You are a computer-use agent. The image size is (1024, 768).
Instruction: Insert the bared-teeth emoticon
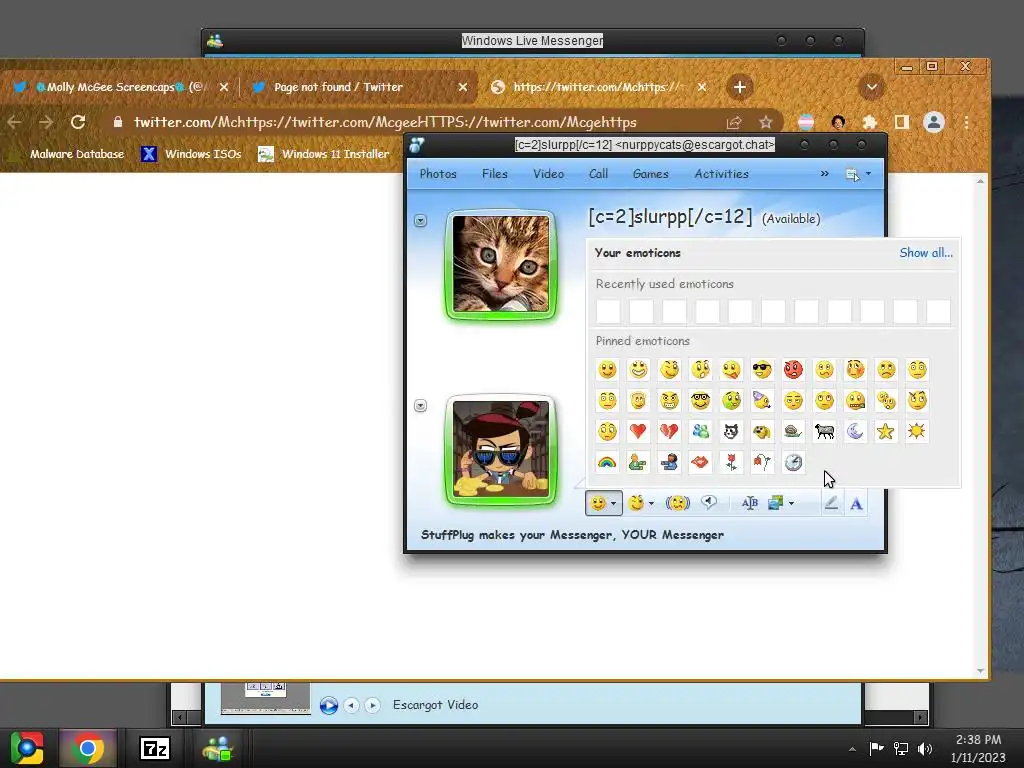click(x=669, y=400)
